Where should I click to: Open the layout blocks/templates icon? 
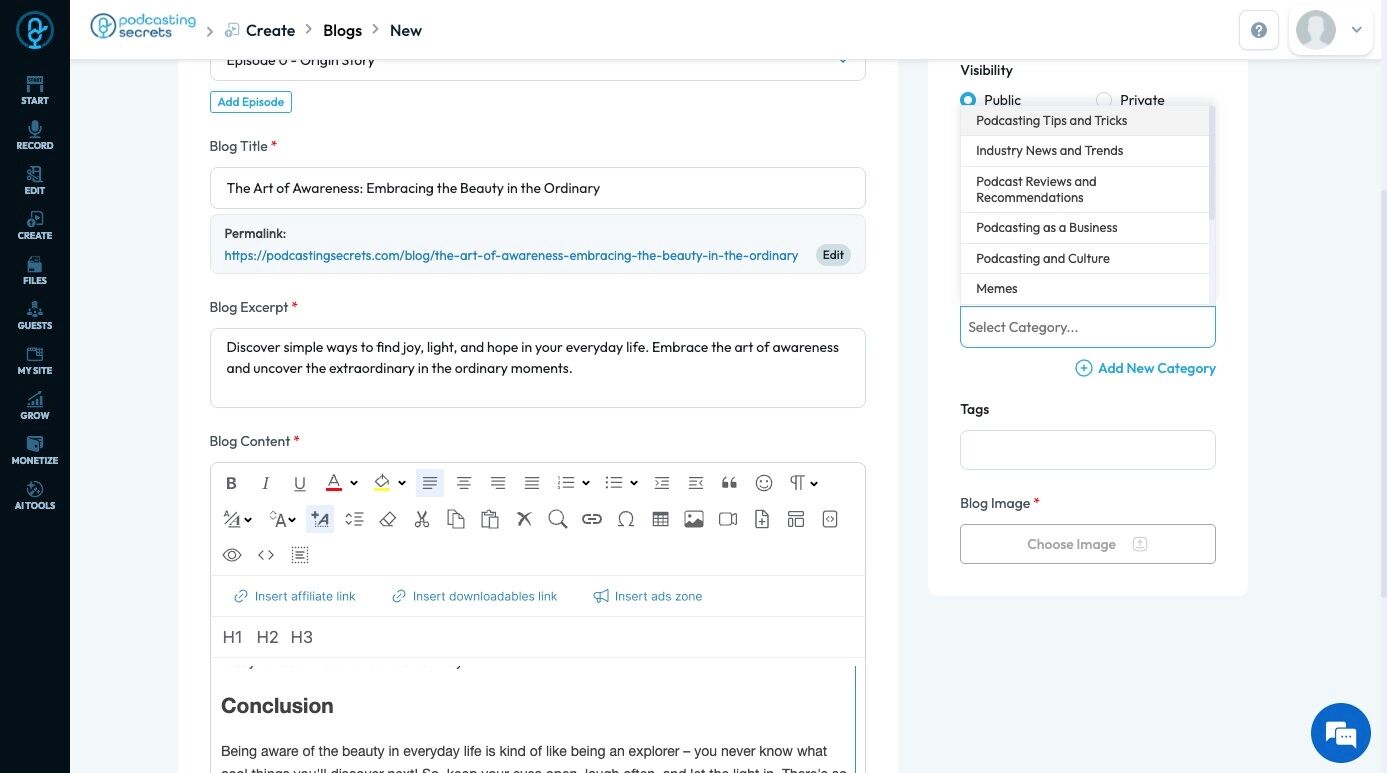(796, 519)
